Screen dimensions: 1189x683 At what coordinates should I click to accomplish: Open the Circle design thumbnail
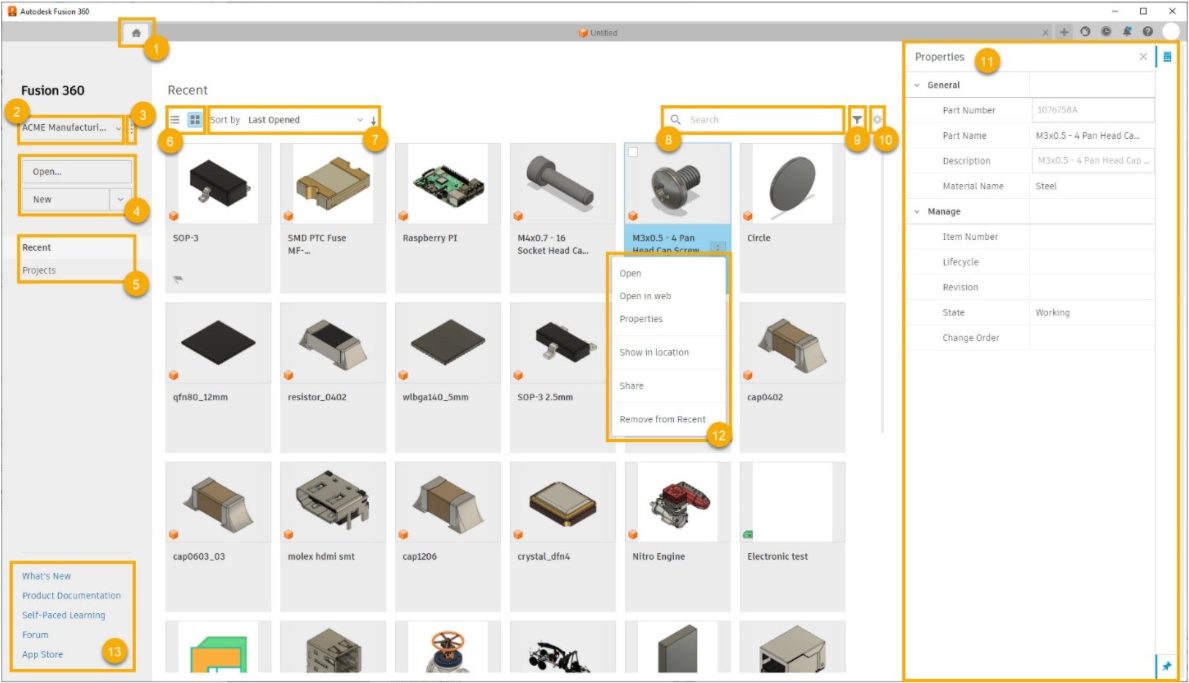(792, 183)
